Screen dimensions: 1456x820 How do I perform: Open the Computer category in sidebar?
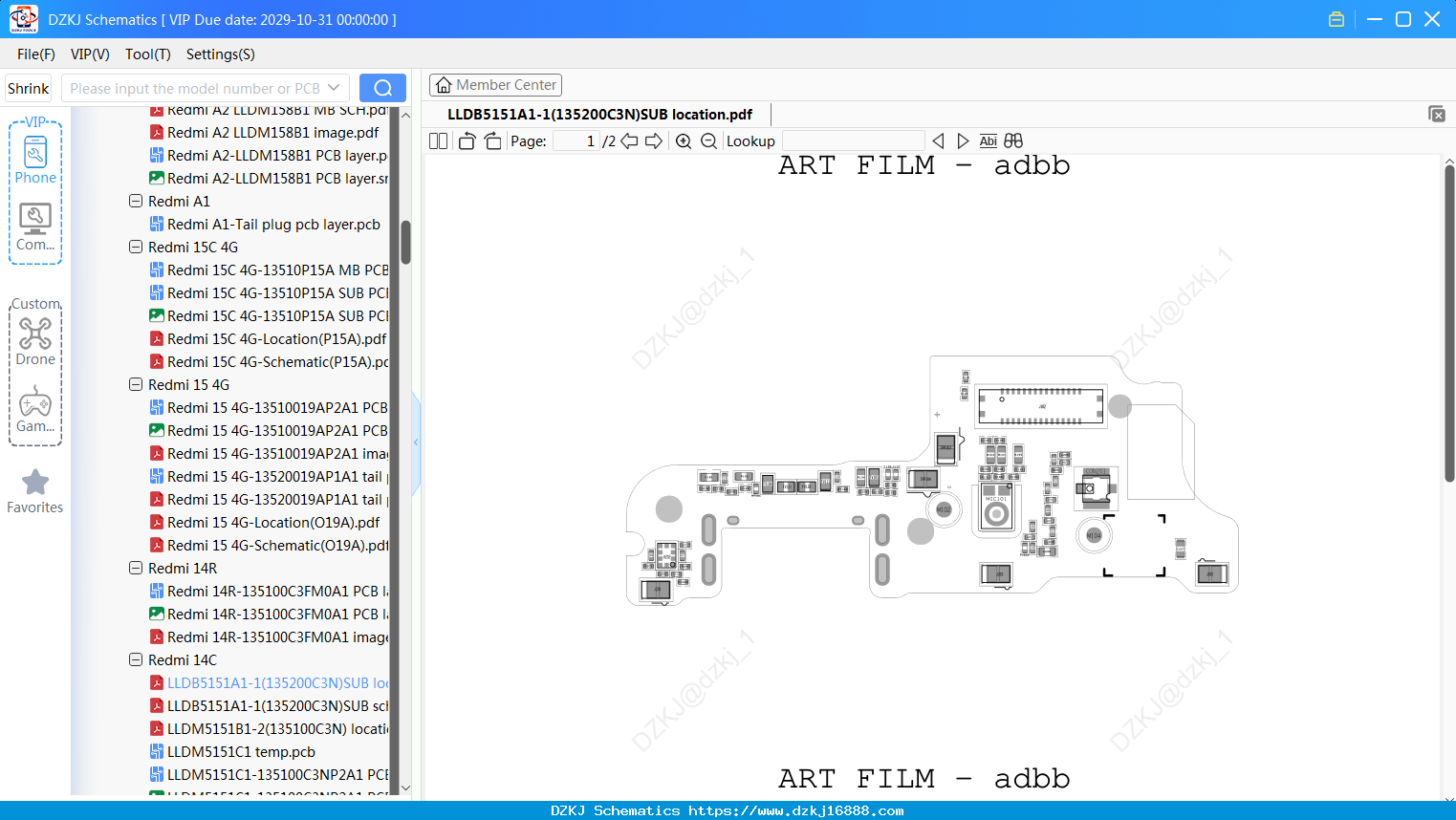pos(35,227)
